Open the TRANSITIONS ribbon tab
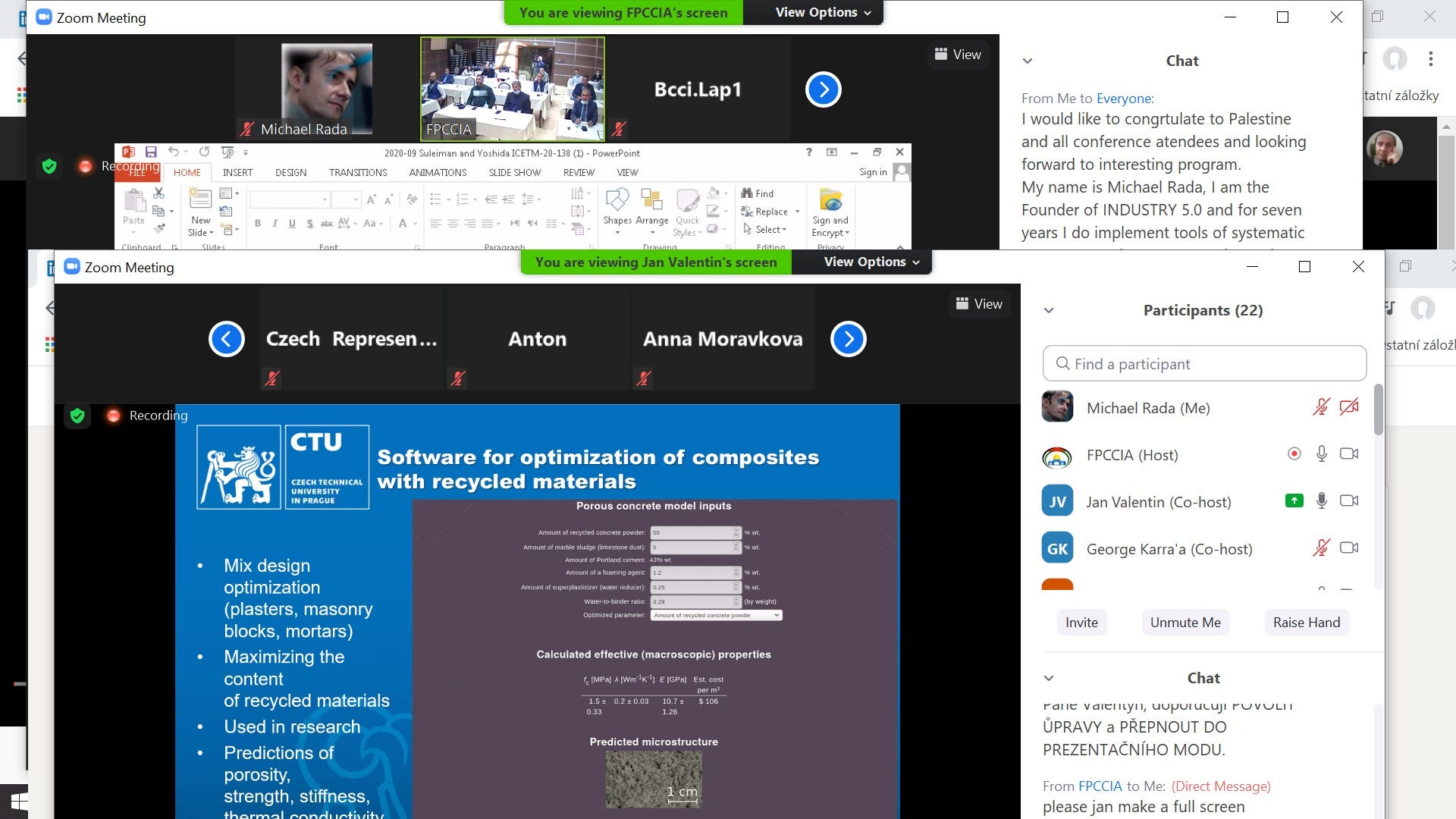The image size is (1456, 819). [358, 173]
